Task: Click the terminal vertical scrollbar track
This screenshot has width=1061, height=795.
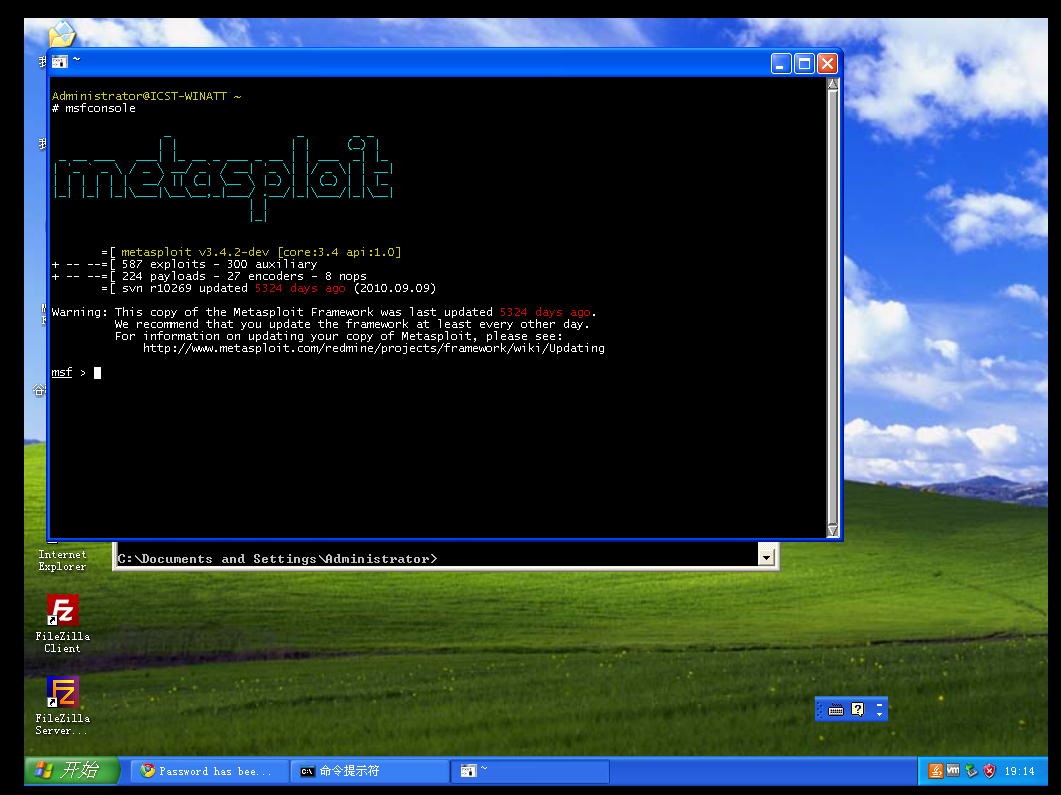Action: 833,307
